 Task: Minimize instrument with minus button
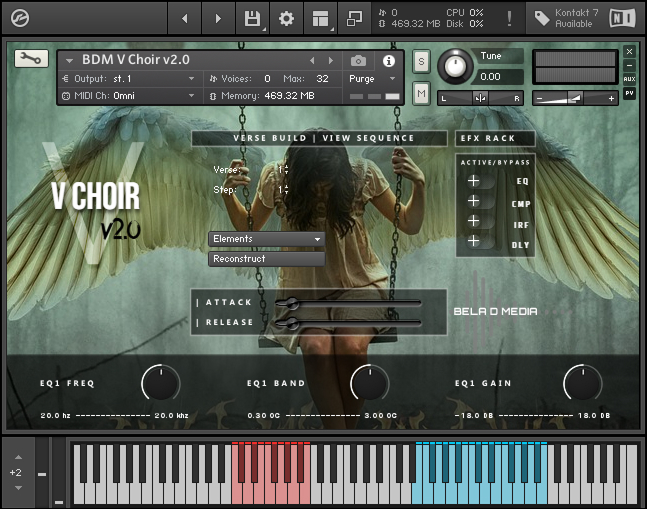pos(629,65)
